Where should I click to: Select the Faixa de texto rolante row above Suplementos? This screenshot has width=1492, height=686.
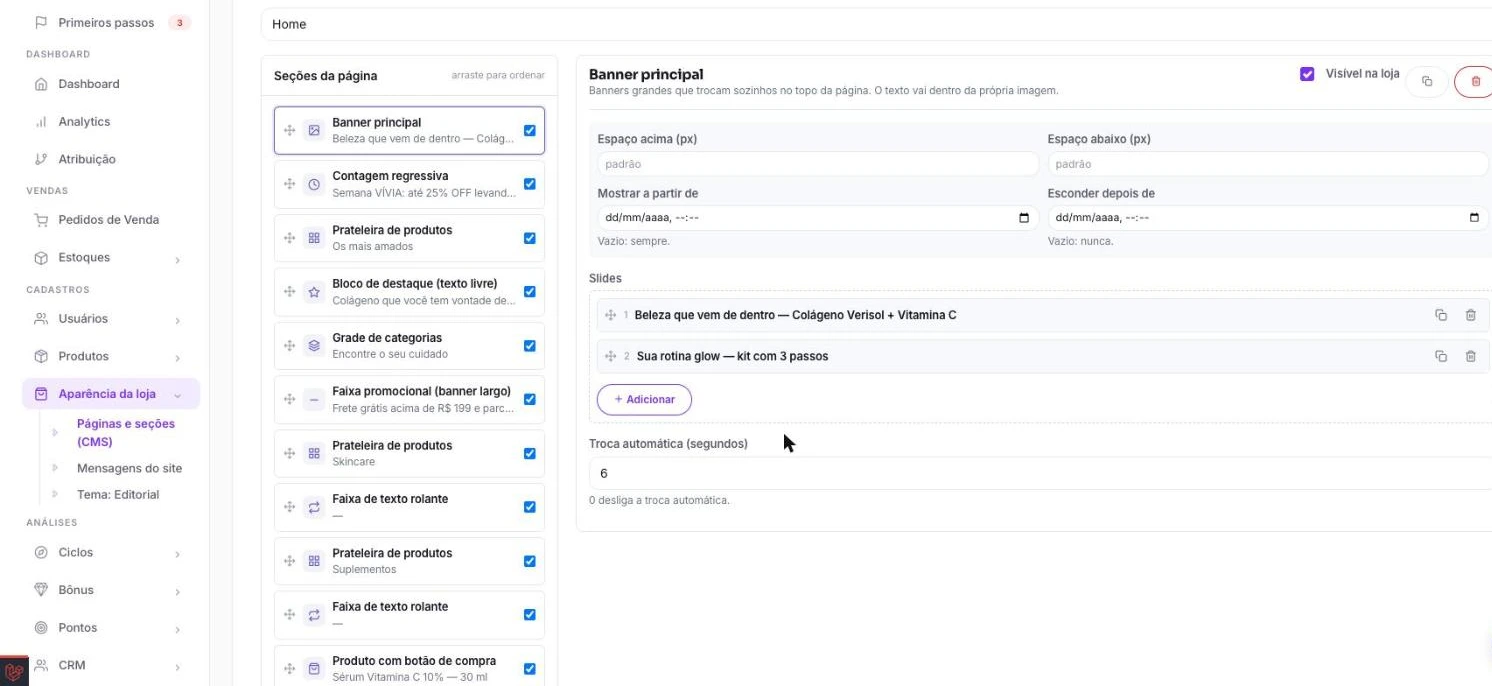(x=409, y=507)
